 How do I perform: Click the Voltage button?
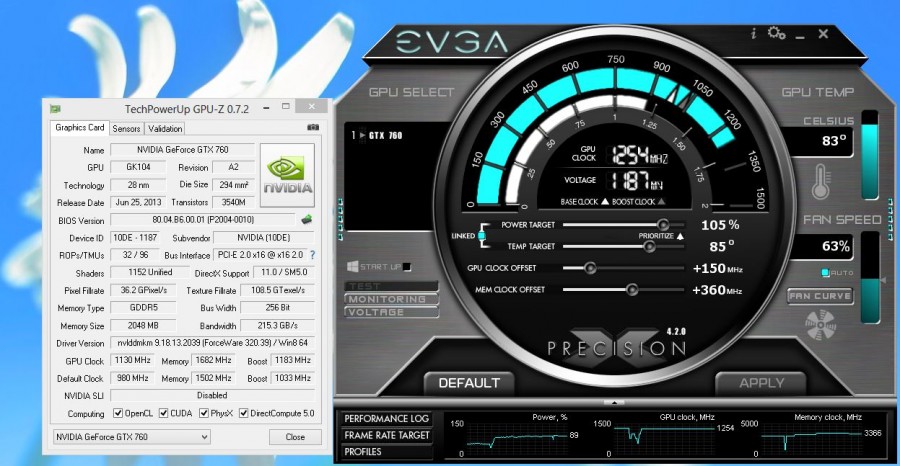tap(391, 312)
